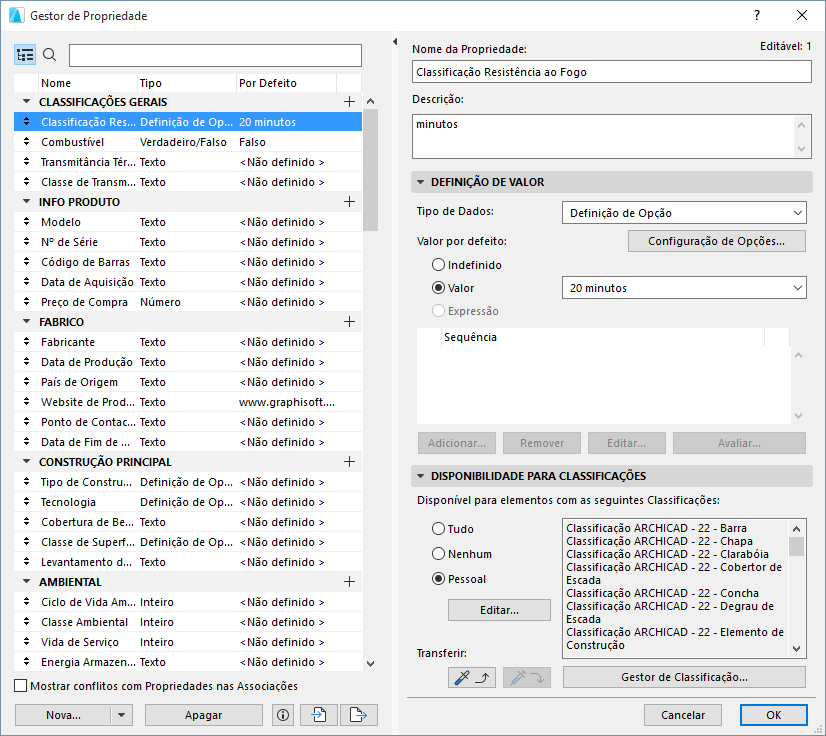Screen dimensions: 826x736
Task: Add property to FABRICO group
Action: (x=349, y=322)
